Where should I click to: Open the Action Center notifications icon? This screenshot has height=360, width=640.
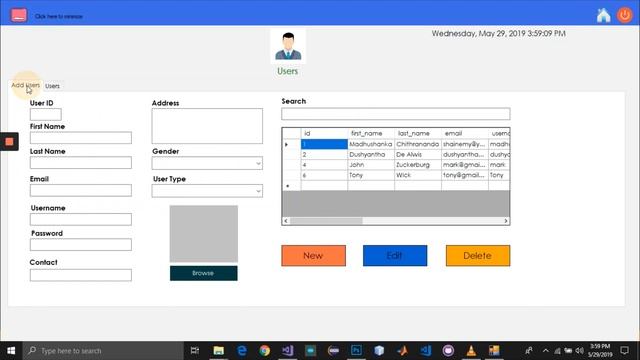(x=624, y=351)
